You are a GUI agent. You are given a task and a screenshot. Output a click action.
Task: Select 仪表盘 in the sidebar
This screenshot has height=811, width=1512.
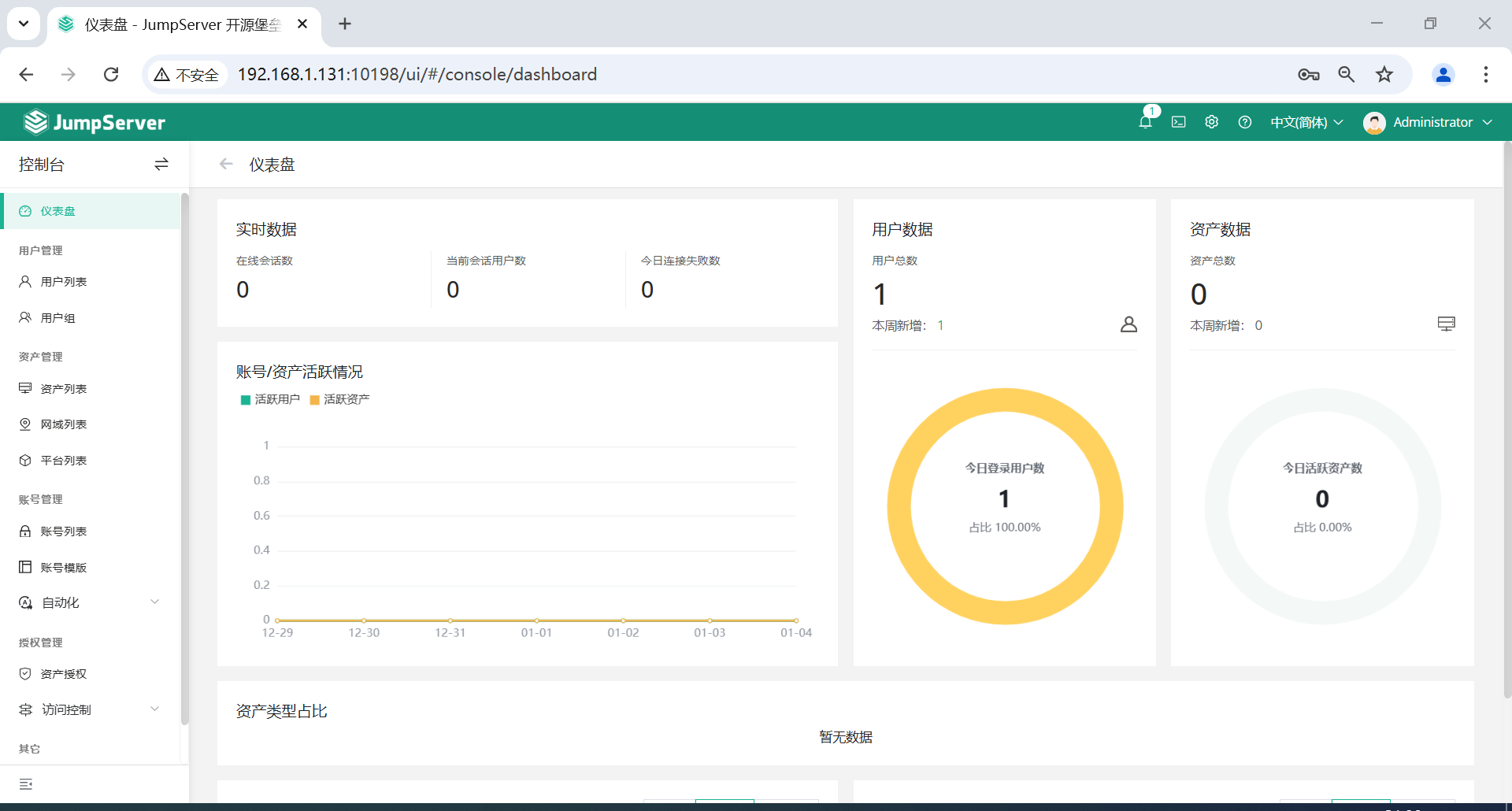pos(90,211)
